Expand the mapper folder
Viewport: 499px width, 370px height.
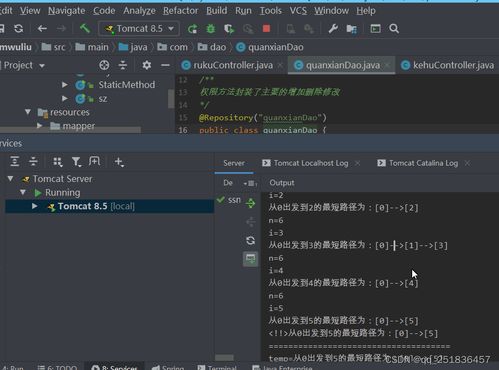pos(39,126)
